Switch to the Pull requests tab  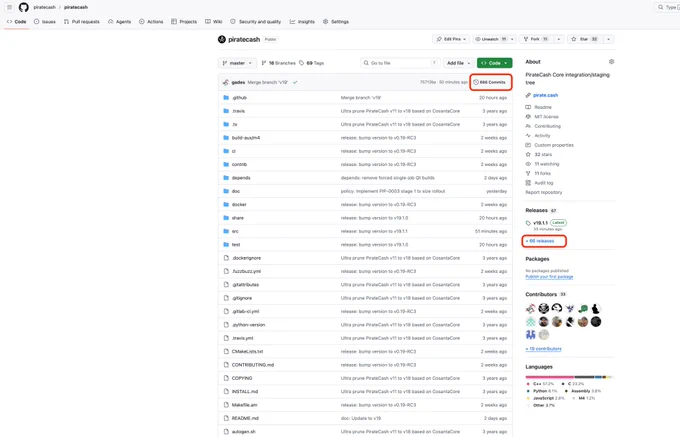[82, 21]
